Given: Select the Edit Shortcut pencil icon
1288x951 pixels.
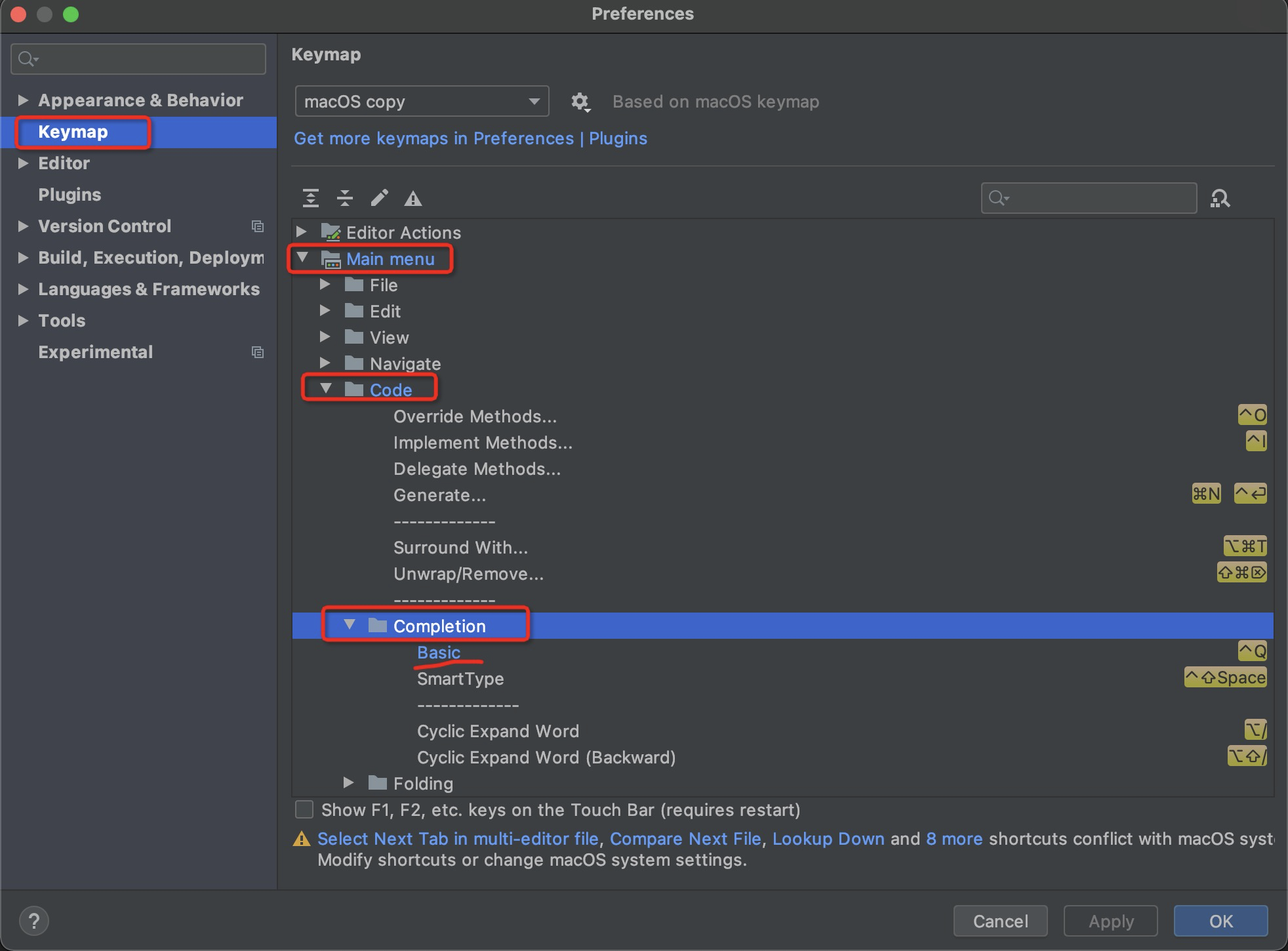Looking at the screenshot, I should click(379, 197).
